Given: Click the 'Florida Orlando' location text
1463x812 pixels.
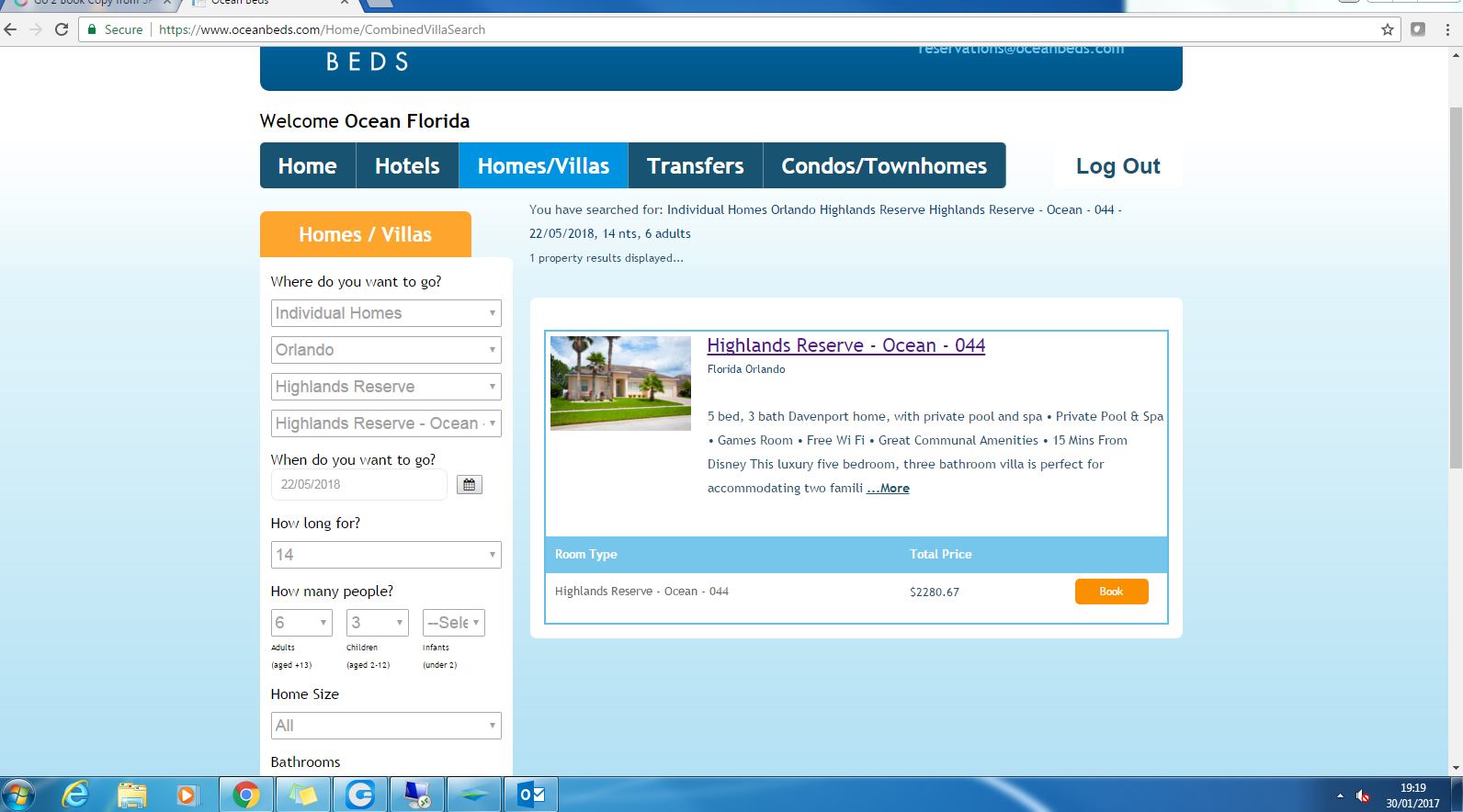Looking at the screenshot, I should point(746,369).
